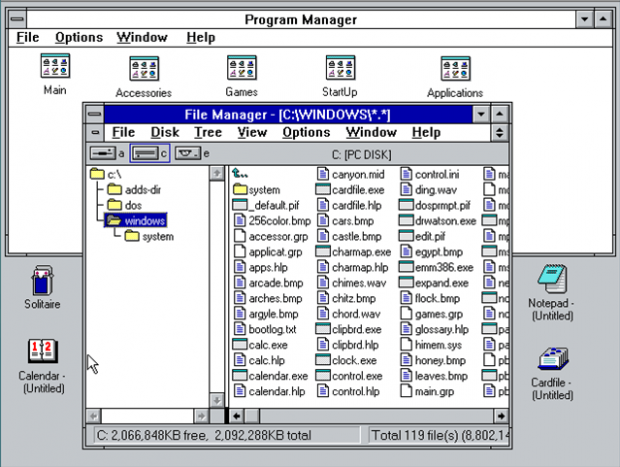
Task: Select system subfolder in tree
Action: coord(149,236)
